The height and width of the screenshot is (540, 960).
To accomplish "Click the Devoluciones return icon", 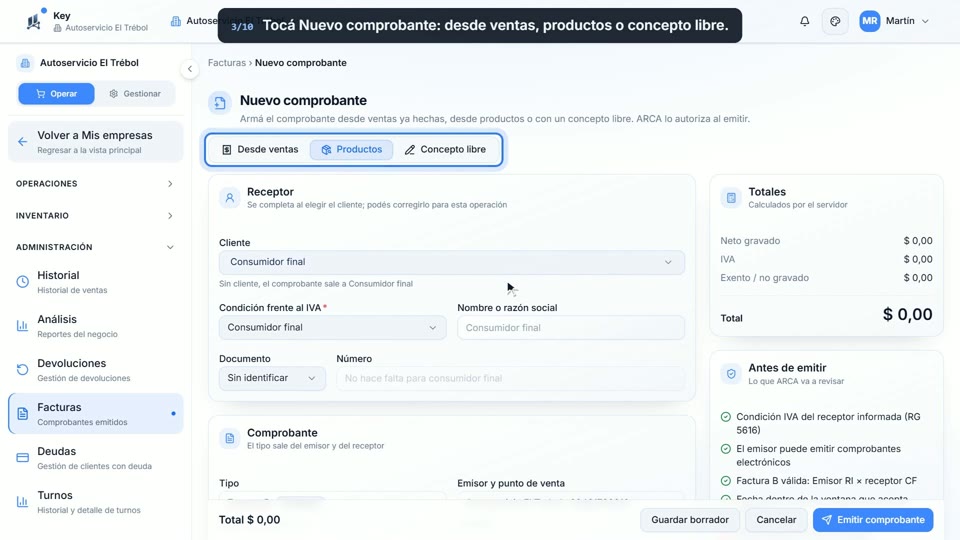I will coord(23,370).
